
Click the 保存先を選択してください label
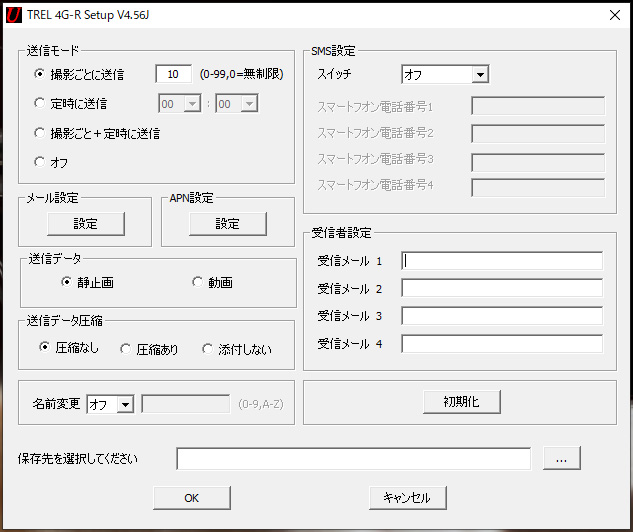coord(78,459)
